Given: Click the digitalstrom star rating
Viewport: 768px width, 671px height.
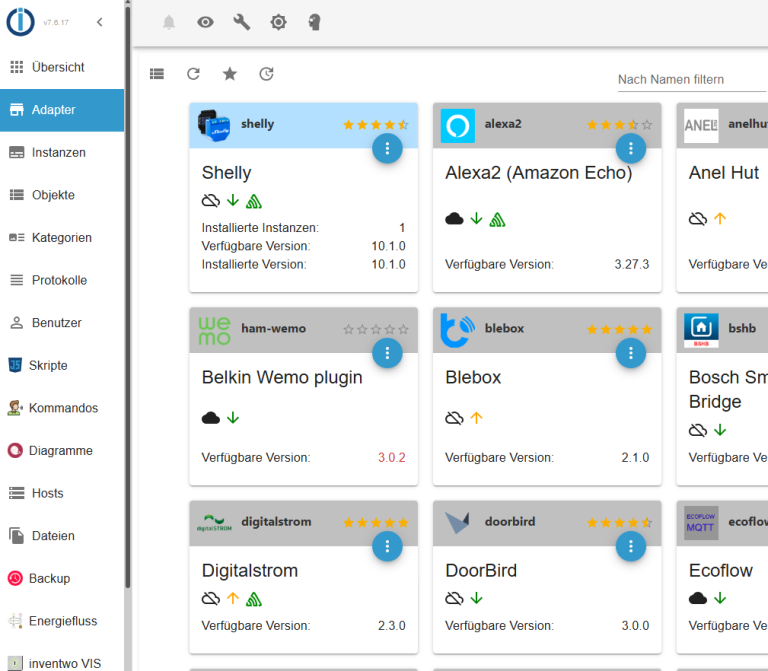Looking at the screenshot, I should coord(376,523).
